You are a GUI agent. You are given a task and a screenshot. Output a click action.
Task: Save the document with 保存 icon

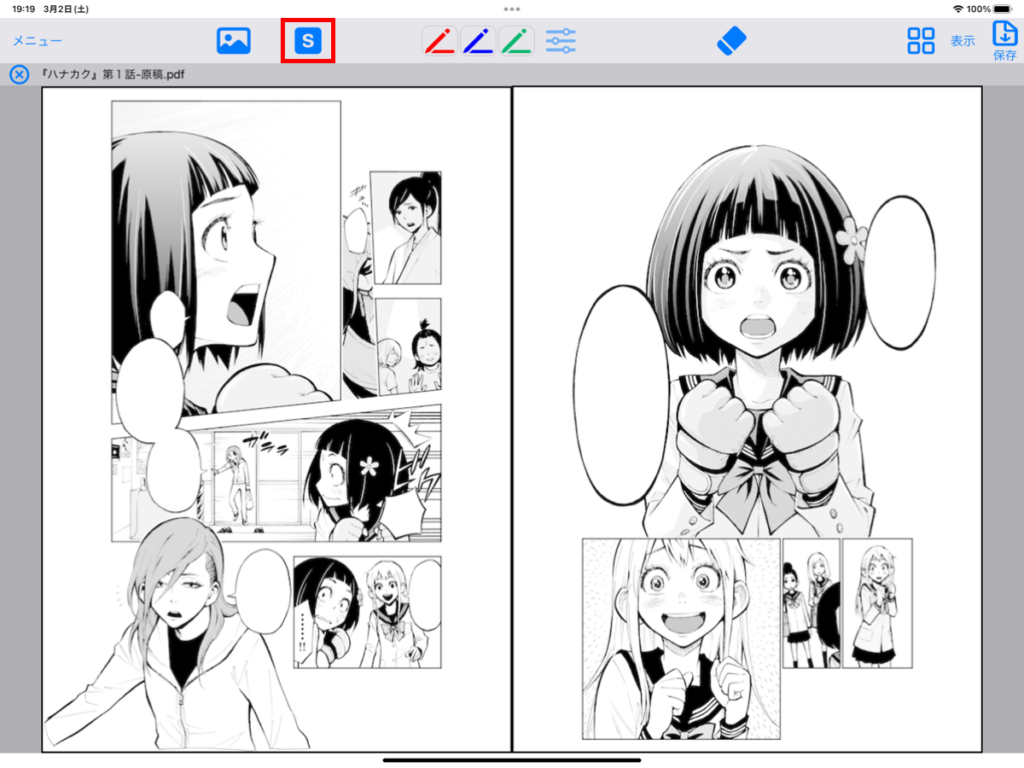(x=1004, y=40)
